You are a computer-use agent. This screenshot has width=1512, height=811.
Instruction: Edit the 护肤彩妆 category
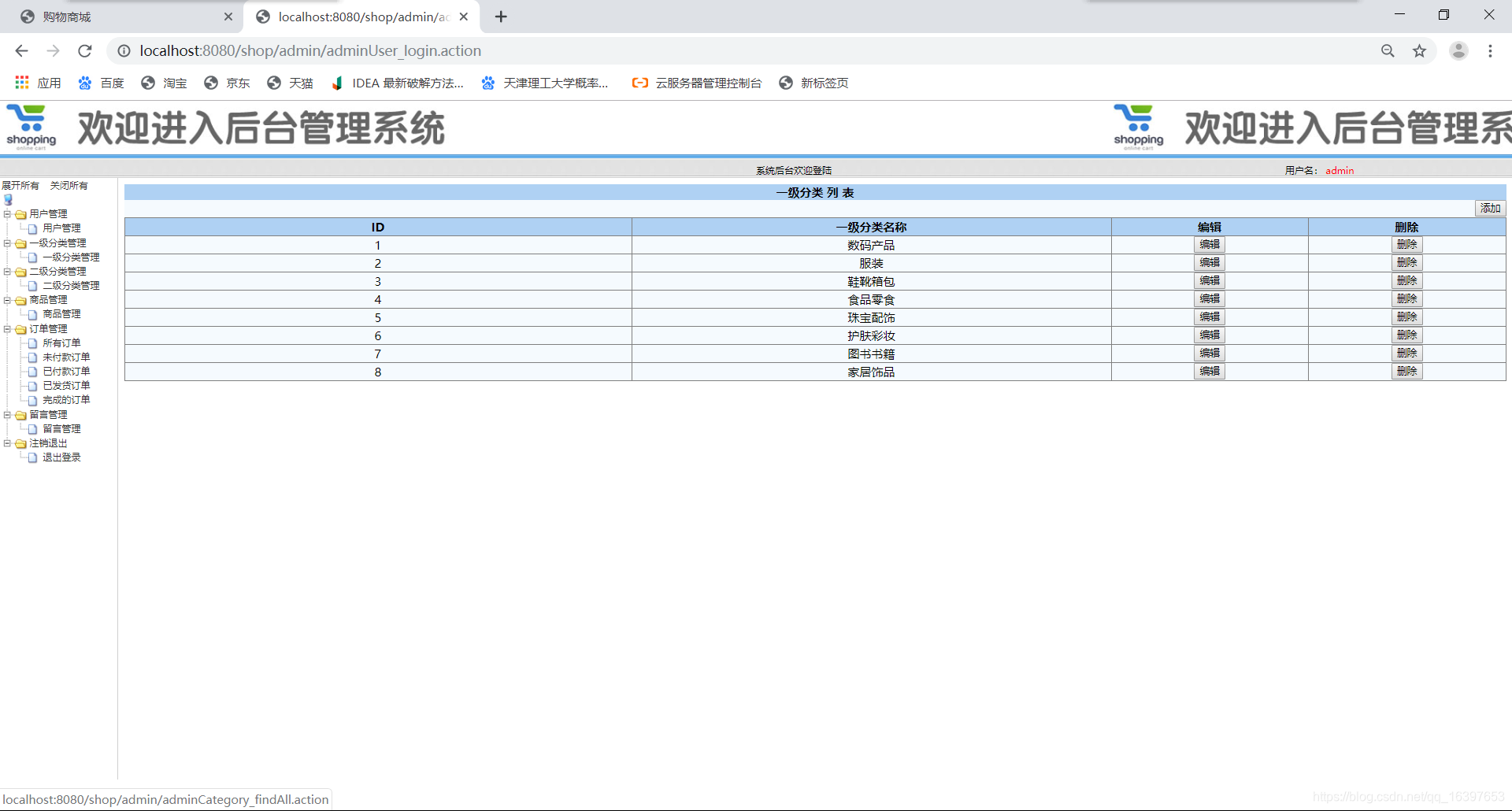1210,335
